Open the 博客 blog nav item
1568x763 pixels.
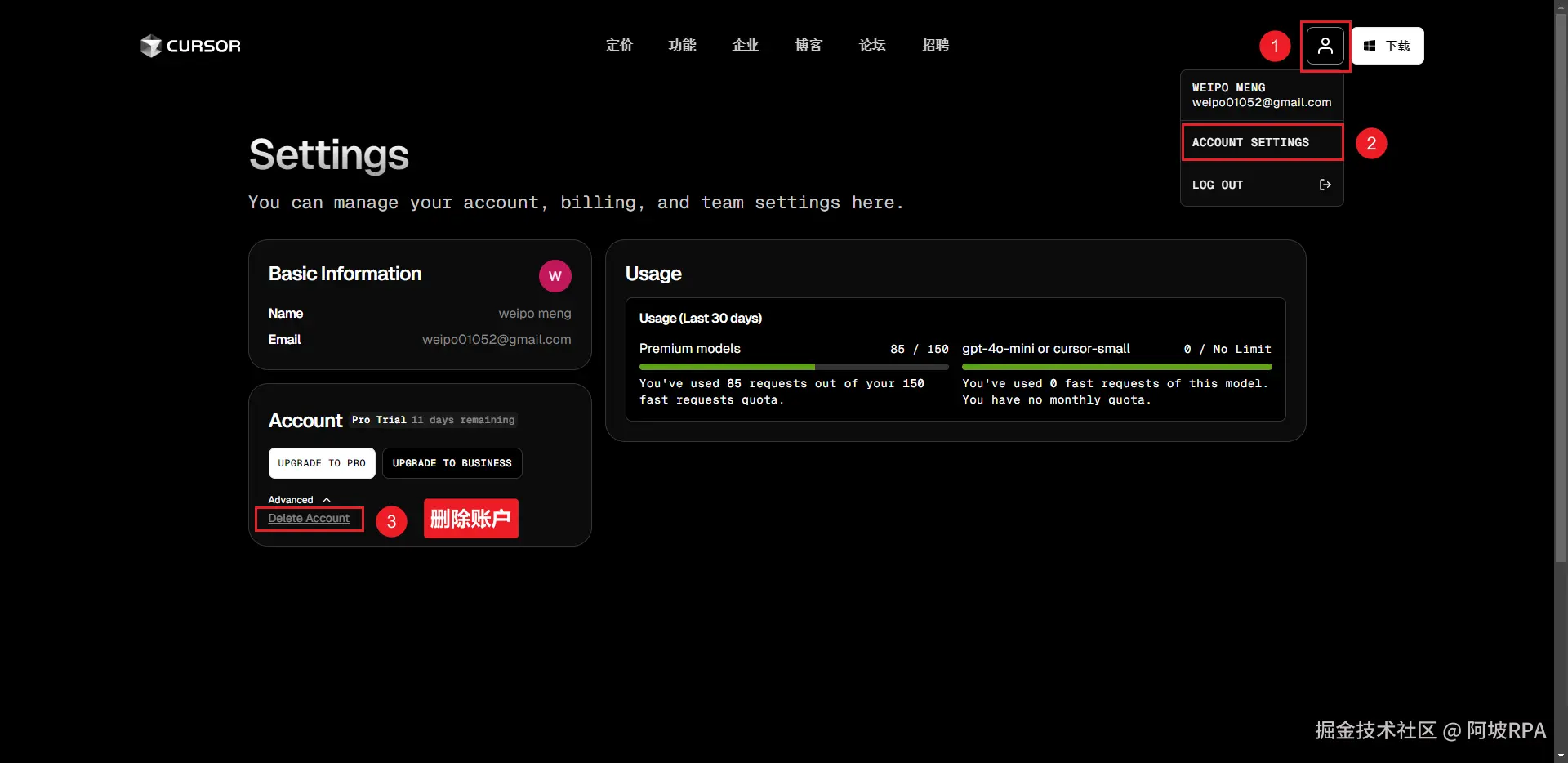(808, 46)
